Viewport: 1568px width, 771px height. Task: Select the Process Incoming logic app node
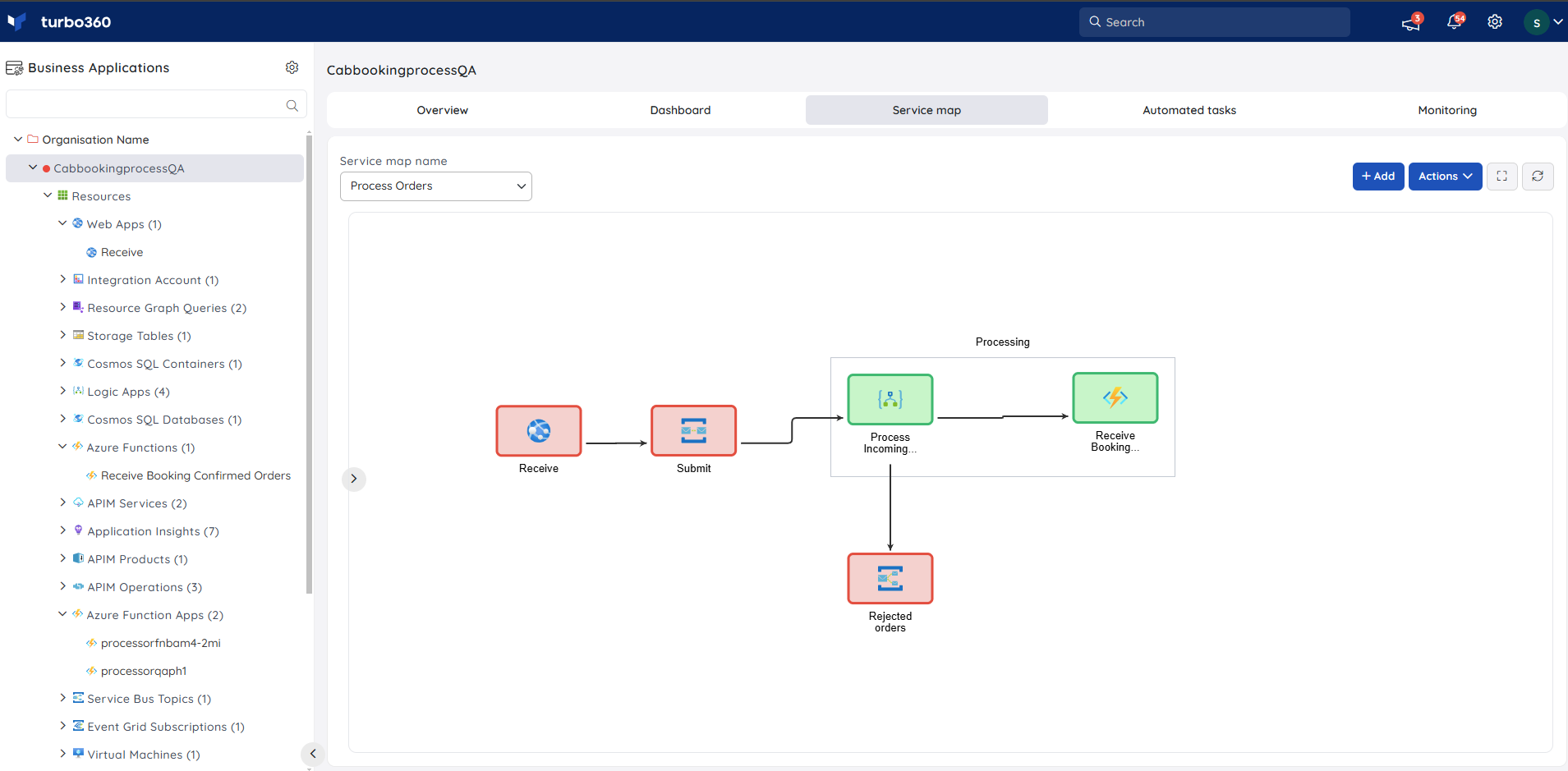click(x=890, y=400)
